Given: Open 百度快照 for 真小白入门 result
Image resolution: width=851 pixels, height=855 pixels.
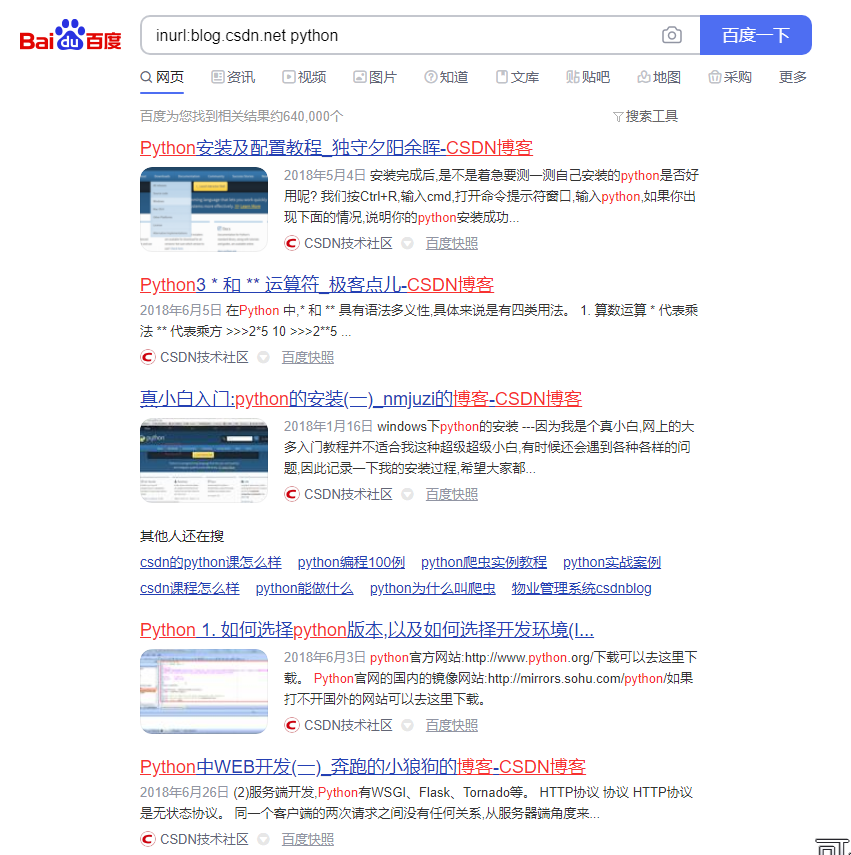Looking at the screenshot, I should pyautogui.click(x=451, y=494).
